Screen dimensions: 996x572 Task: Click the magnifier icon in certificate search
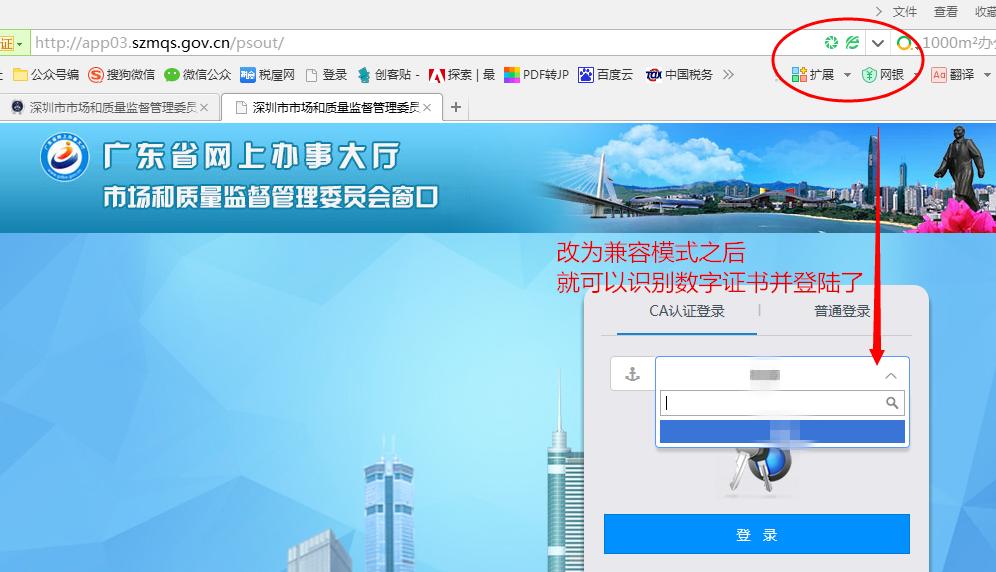pyautogui.click(x=892, y=403)
